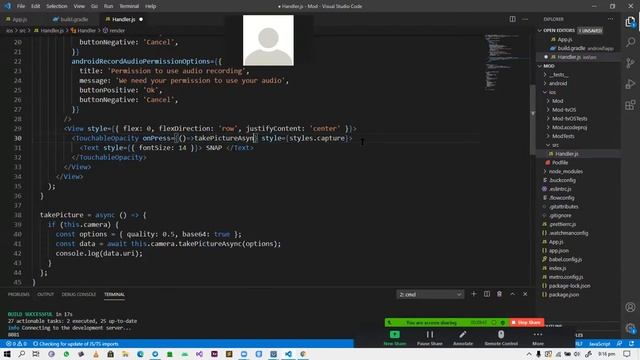Screen dimensions: 640x360
Task: Switch to the Problems panel tab
Action: 19,294
